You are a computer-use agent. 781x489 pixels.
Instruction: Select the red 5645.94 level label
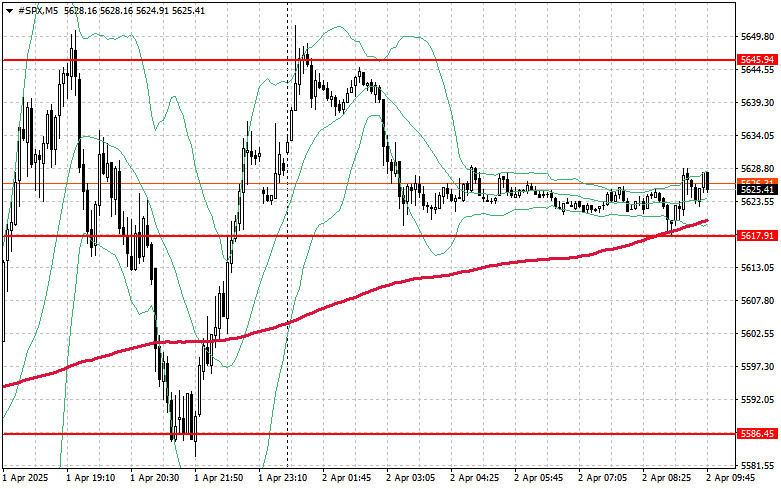(x=757, y=60)
